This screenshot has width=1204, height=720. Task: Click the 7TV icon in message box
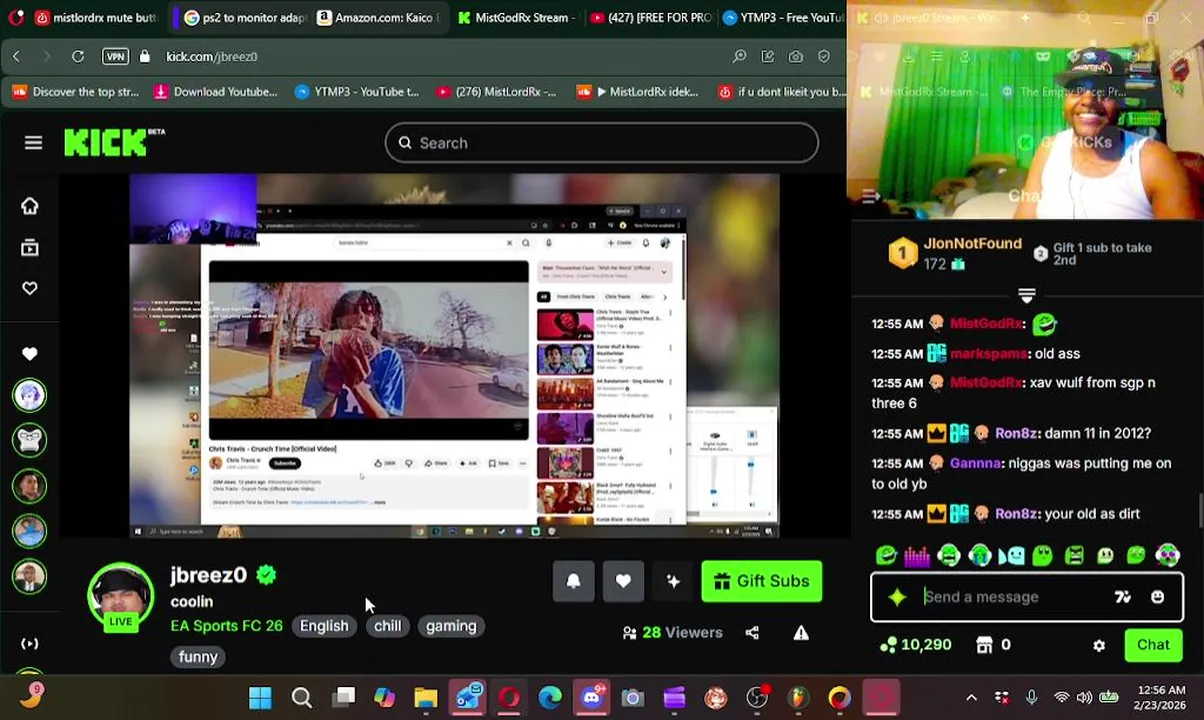(x=1123, y=597)
